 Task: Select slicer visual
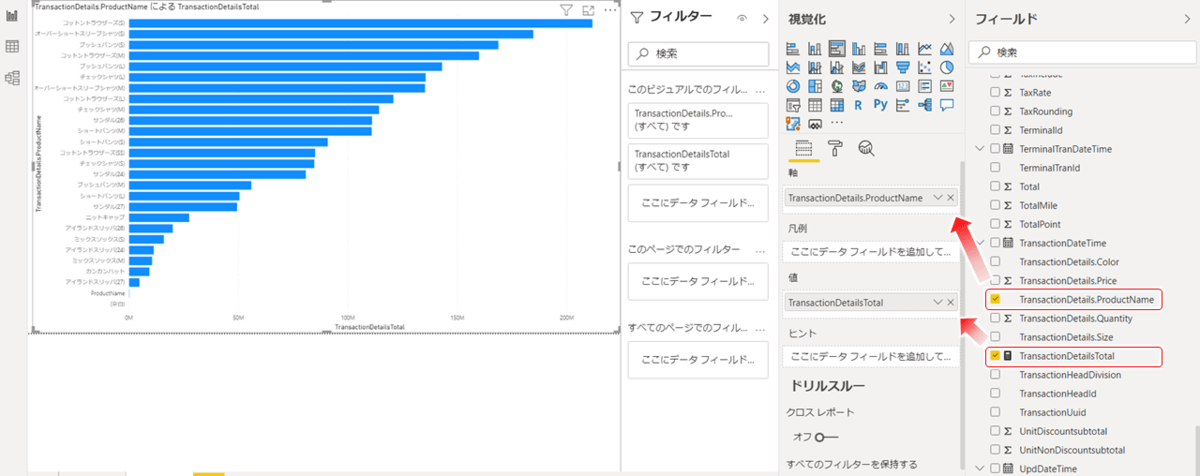[x=793, y=105]
